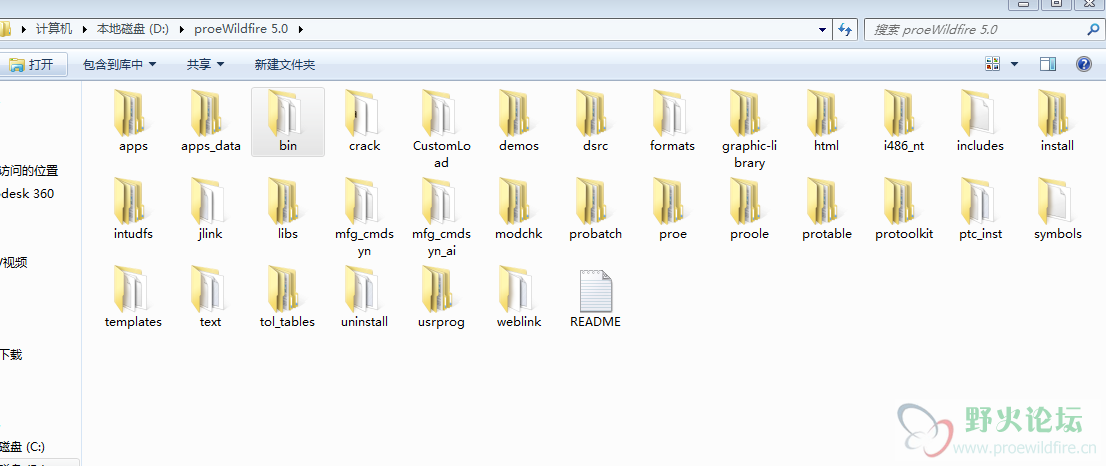Click the 新建文件夹 button
The height and width of the screenshot is (466, 1106).
point(284,64)
